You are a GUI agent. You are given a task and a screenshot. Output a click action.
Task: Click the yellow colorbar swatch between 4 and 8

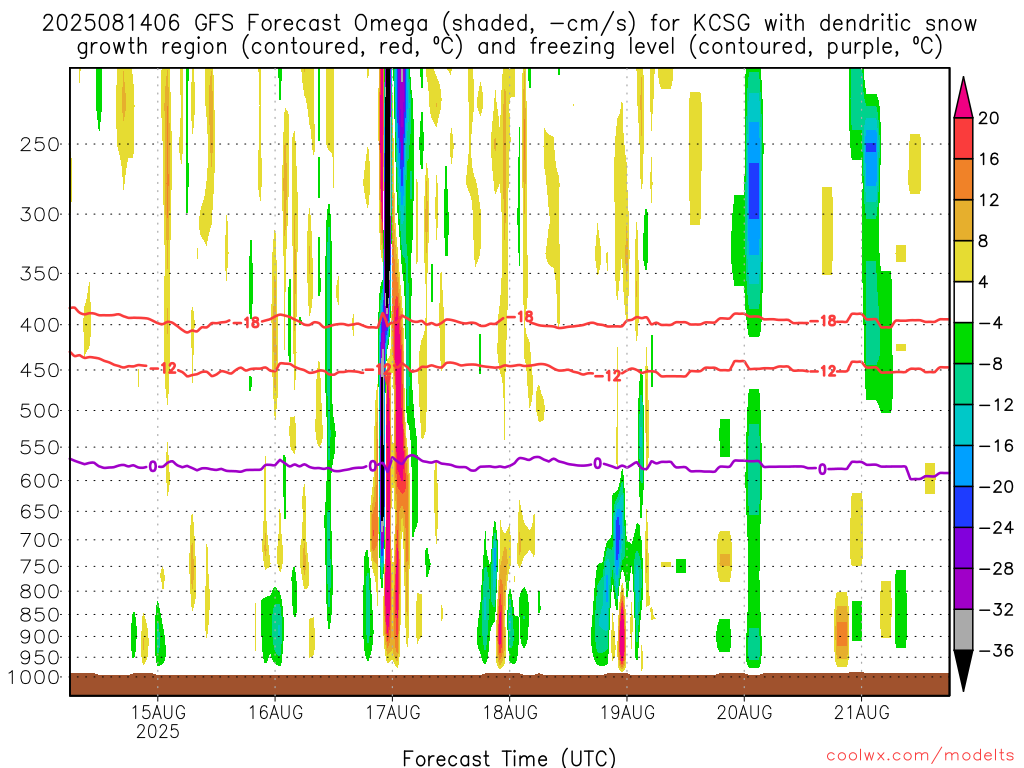[963, 261]
